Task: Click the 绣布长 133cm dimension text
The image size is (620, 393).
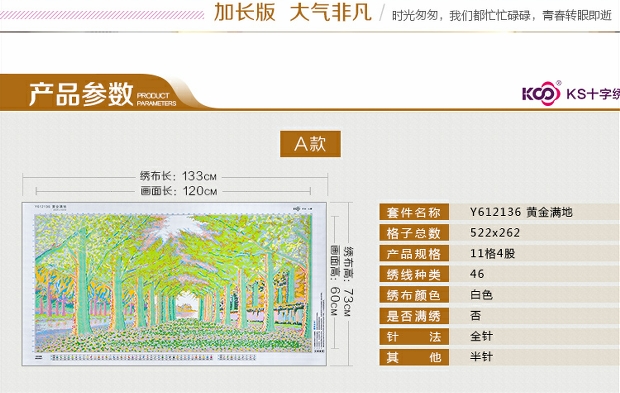Action: [178, 176]
